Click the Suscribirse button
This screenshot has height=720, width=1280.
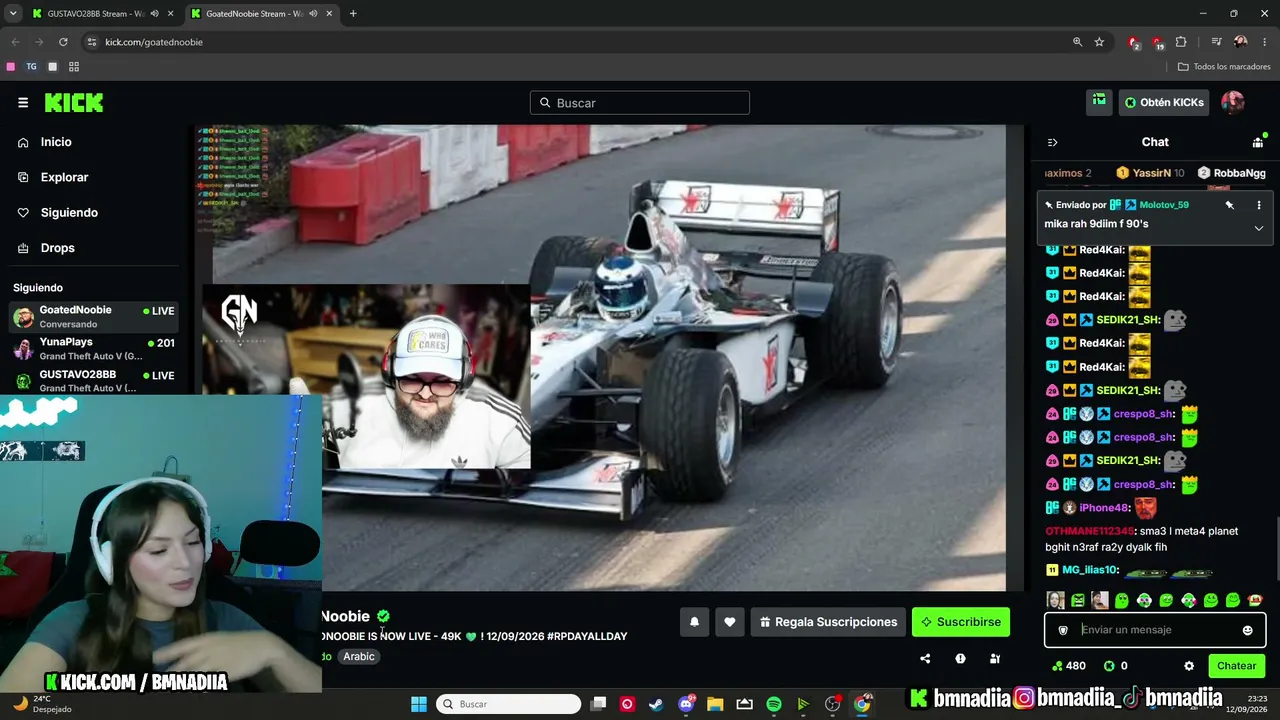[961, 622]
